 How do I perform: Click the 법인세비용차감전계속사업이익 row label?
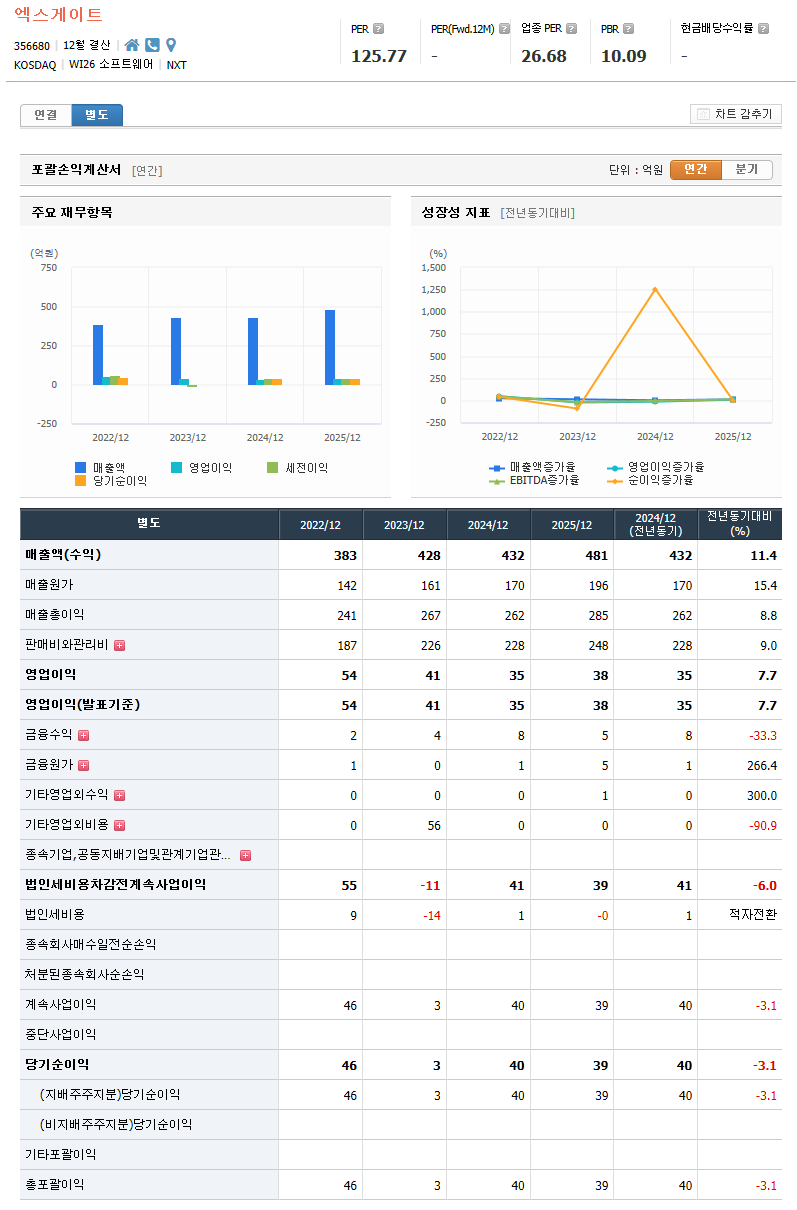point(115,884)
